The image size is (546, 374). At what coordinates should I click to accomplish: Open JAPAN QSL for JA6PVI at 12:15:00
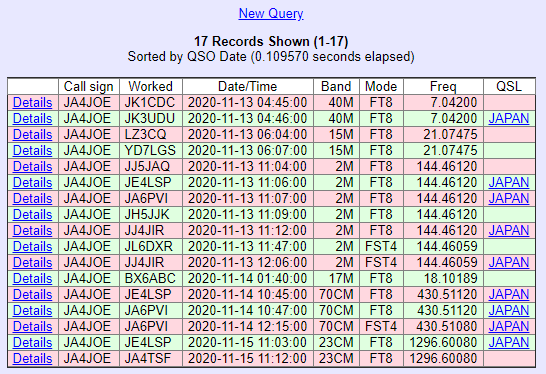click(509, 327)
